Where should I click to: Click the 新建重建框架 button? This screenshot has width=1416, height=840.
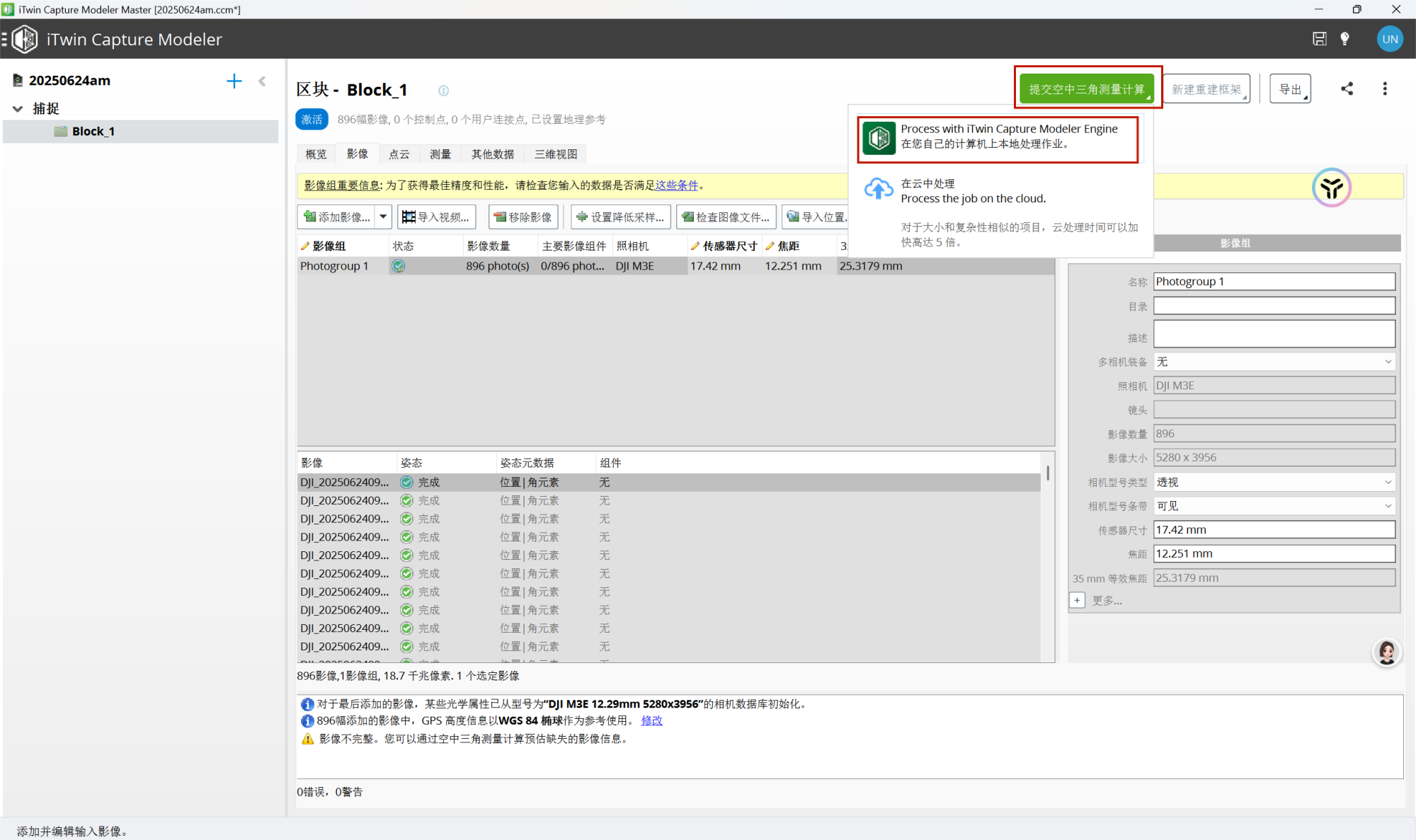coord(1206,89)
